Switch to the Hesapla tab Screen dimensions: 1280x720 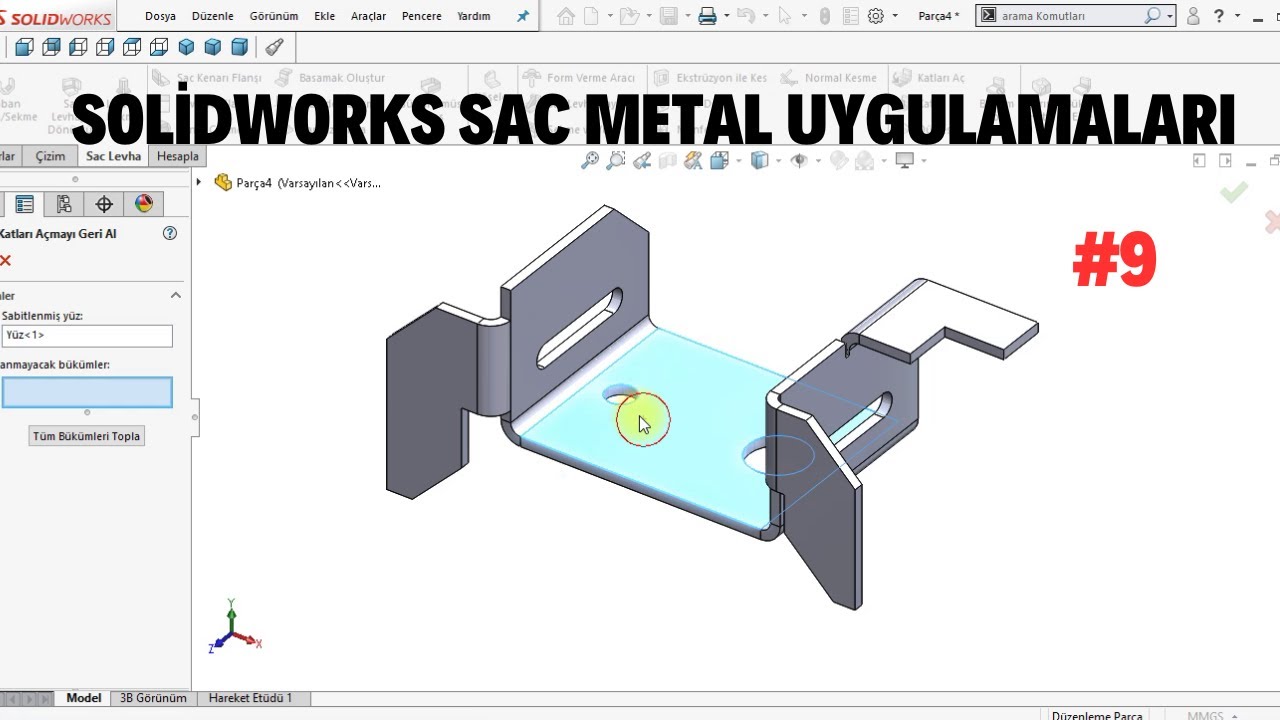pos(178,156)
